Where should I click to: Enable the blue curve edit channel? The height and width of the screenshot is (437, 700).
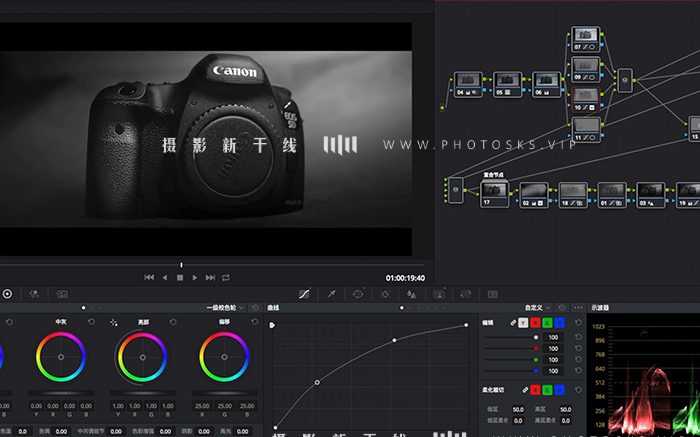(559, 323)
